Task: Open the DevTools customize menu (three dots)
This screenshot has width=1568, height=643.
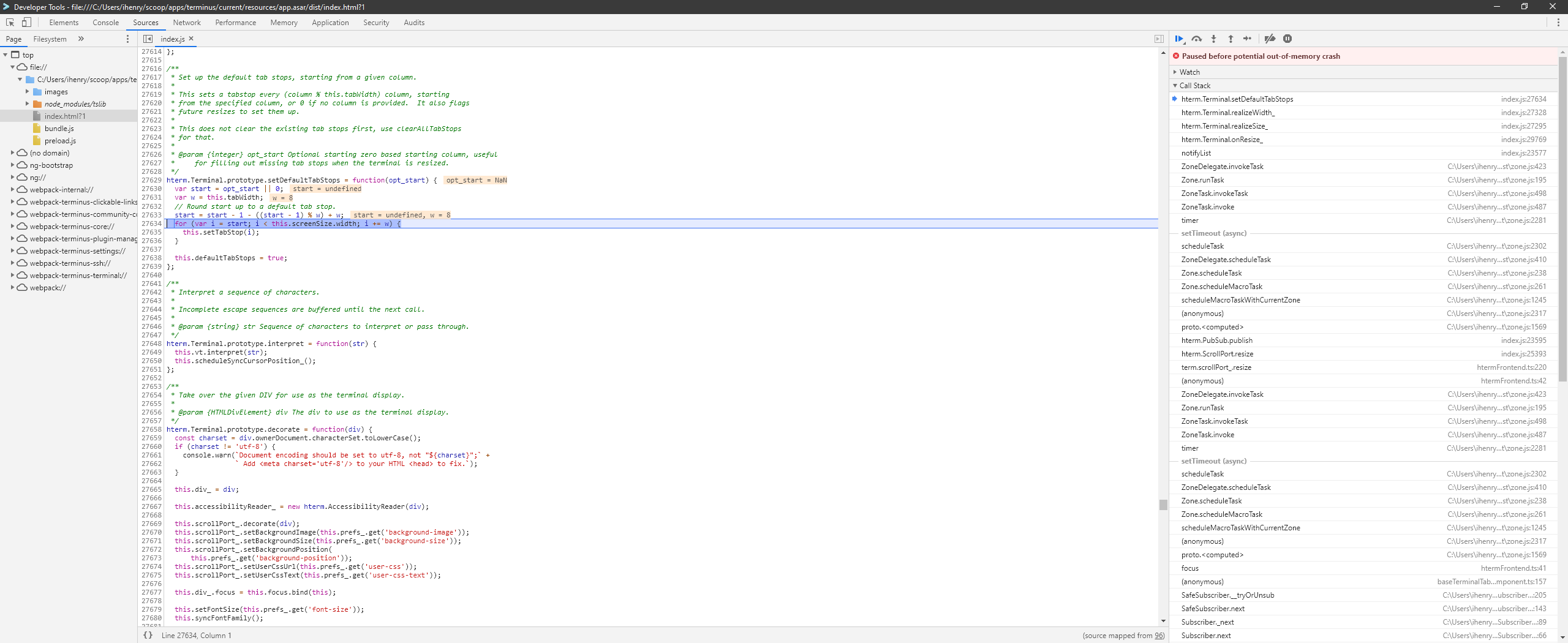Action: click(x=1559, y=22)
